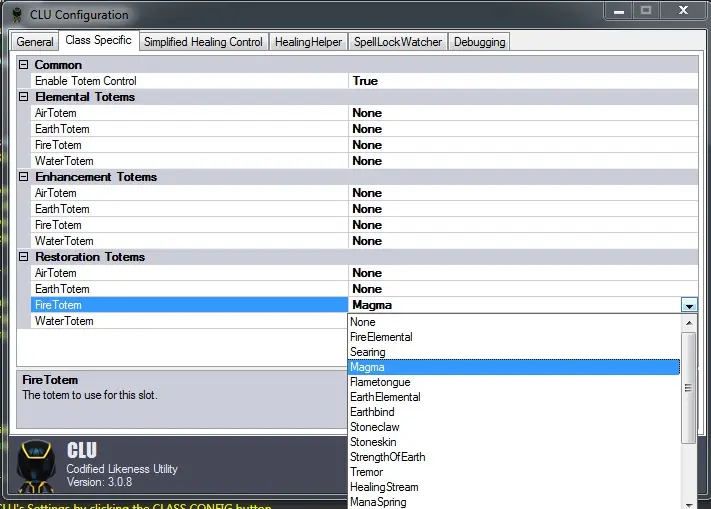Select the Restoration WaterTotem row
This screenshot has height=509, width=711.
[x=64, y=321]
